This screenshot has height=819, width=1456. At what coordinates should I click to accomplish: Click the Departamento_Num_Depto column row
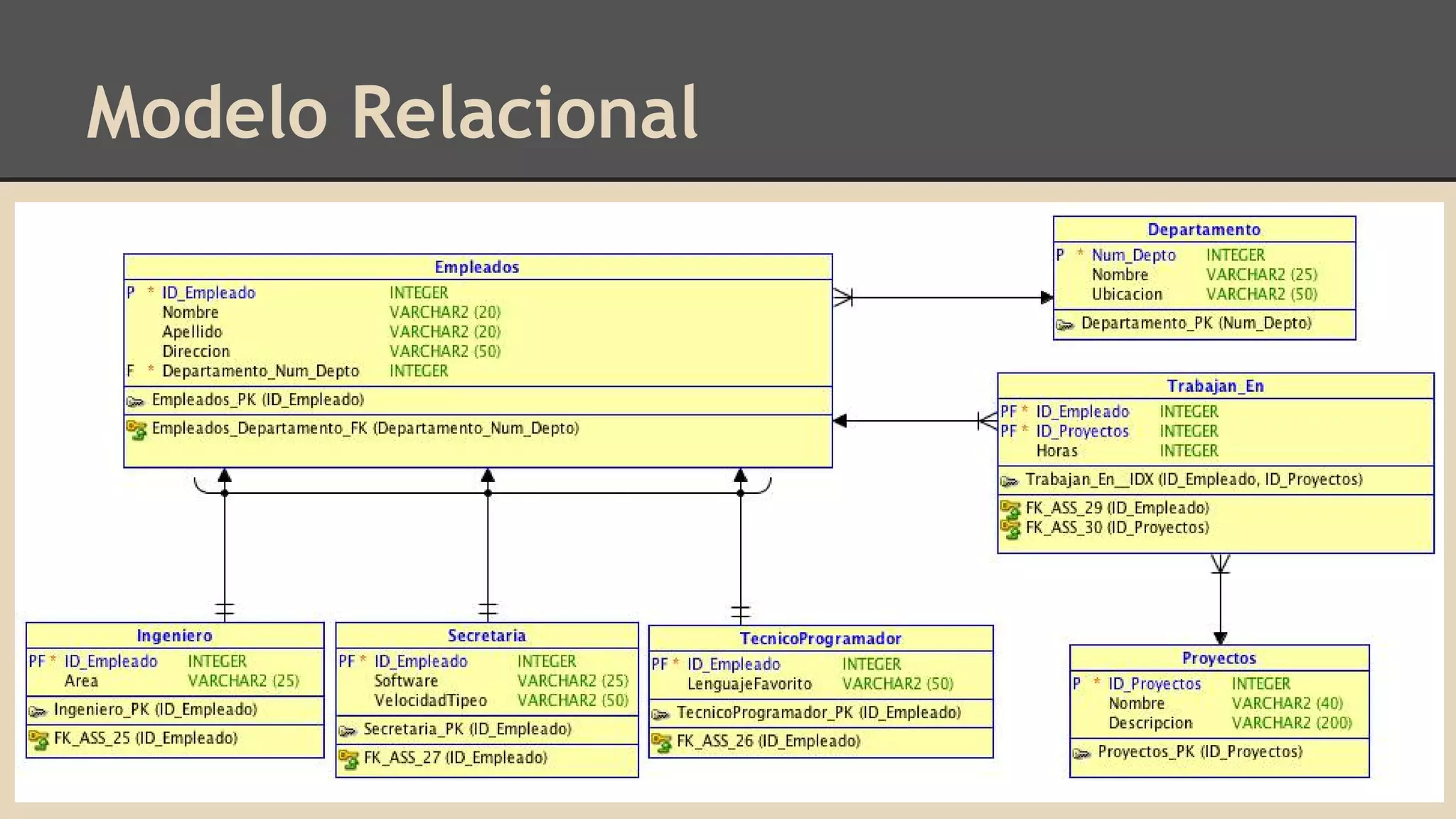pyautogui.click(x=260, y=371)
